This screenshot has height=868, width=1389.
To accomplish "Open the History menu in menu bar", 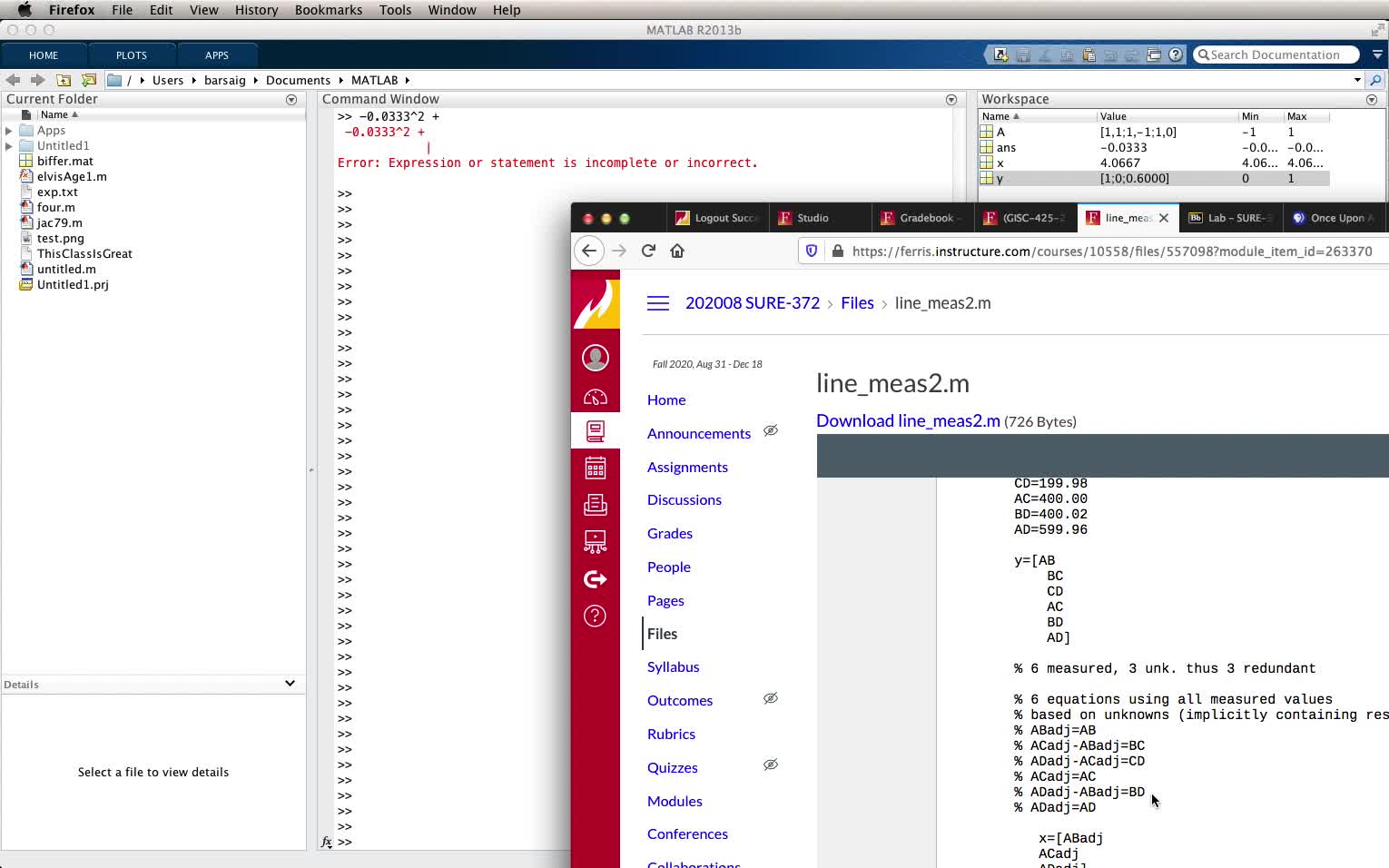I will click(257, 10).
